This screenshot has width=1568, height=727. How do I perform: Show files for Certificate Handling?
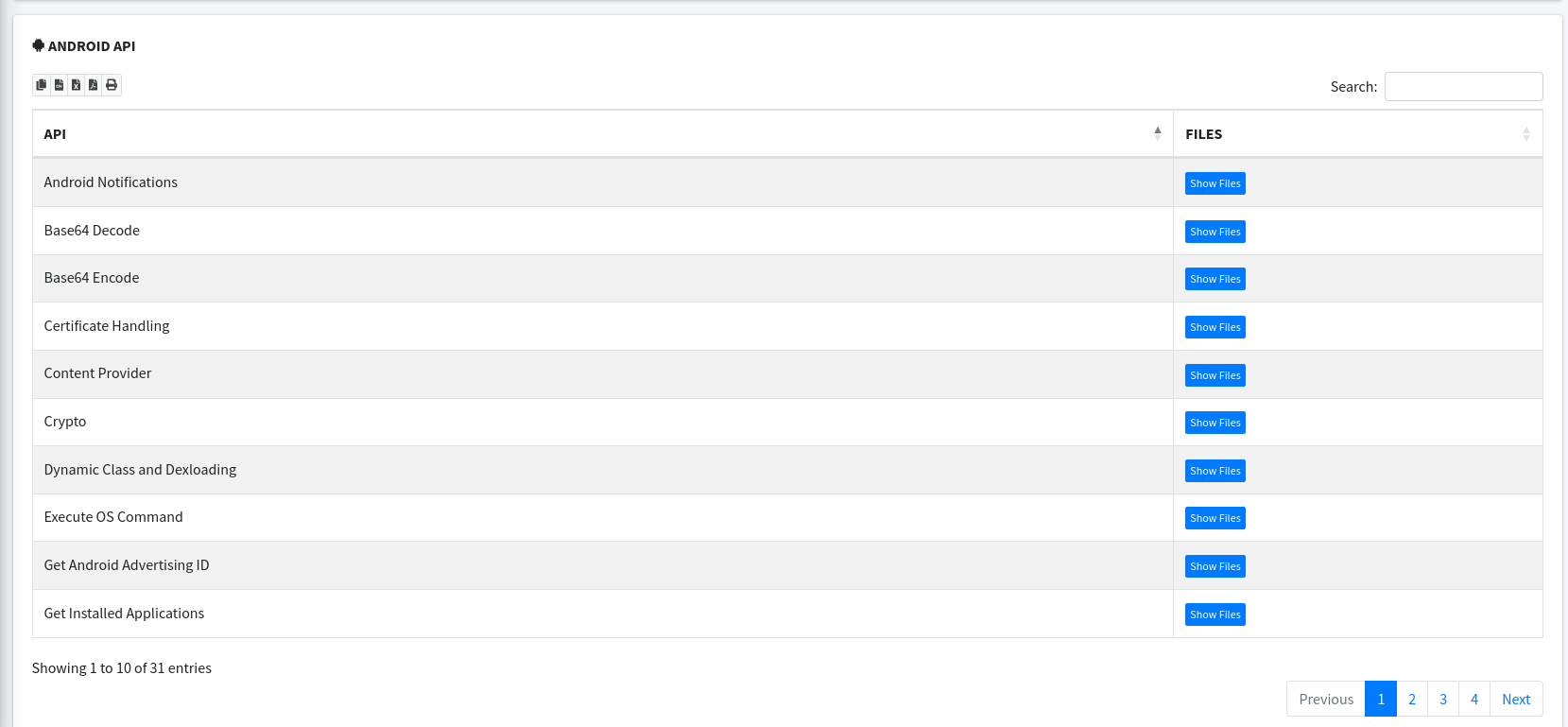click(x=1215, y=327)
